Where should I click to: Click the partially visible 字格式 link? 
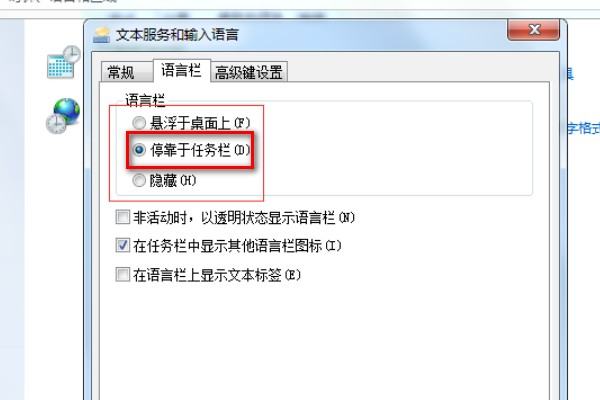click(x=583, y=128)
